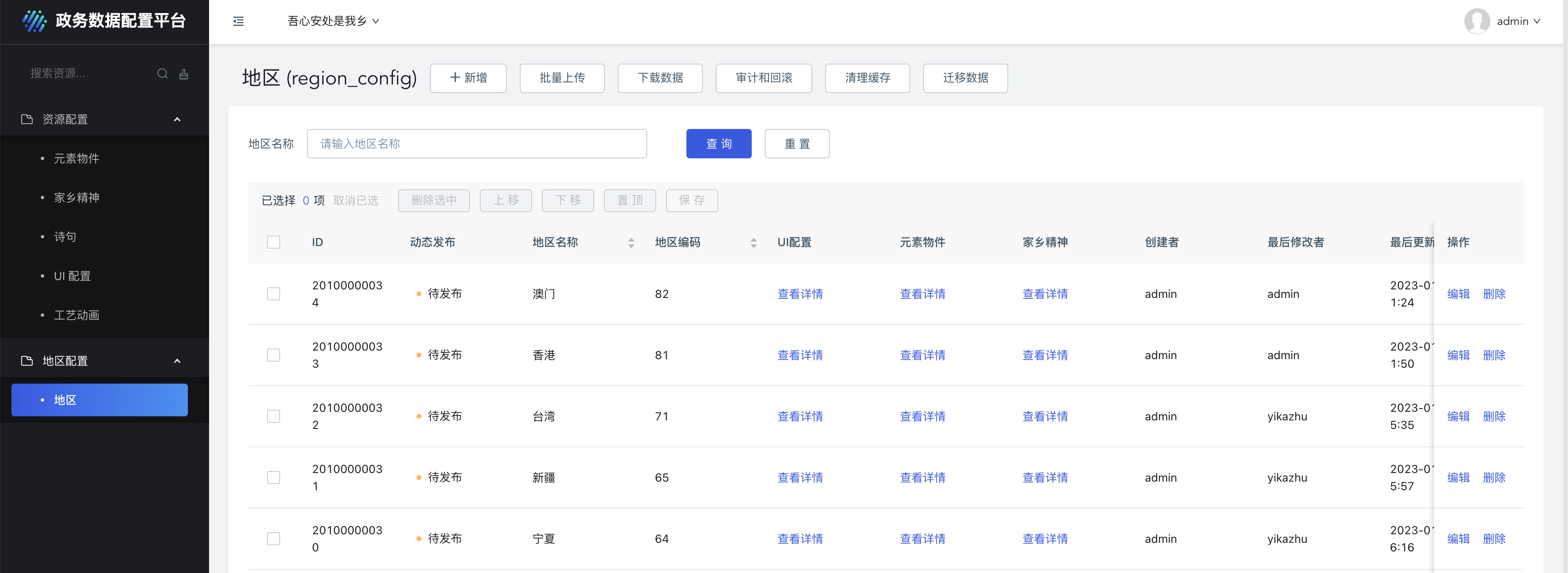This screenshot has width=1568, height=573.
Task: Click the admin avatar icon
Action: (1477, 21)
